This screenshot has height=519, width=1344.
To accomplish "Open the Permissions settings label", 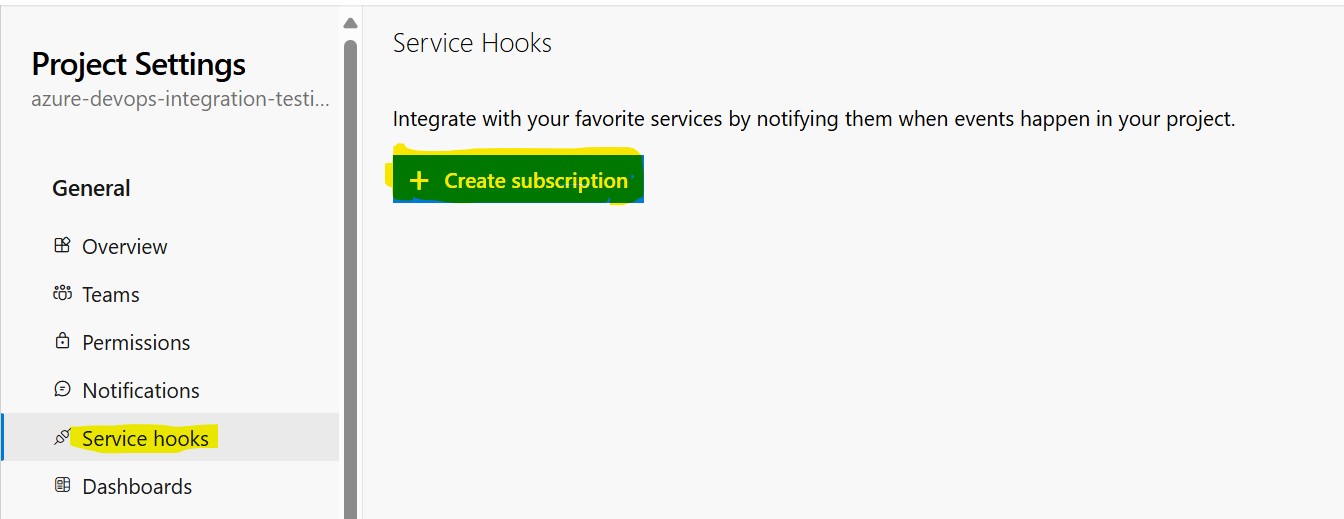I will click(x=136, y=343).
